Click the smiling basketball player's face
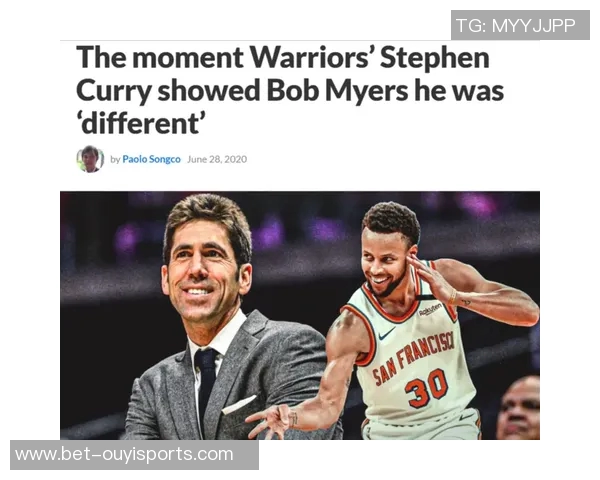The width and height of the screenshot is (600, 480). (383, 265)
